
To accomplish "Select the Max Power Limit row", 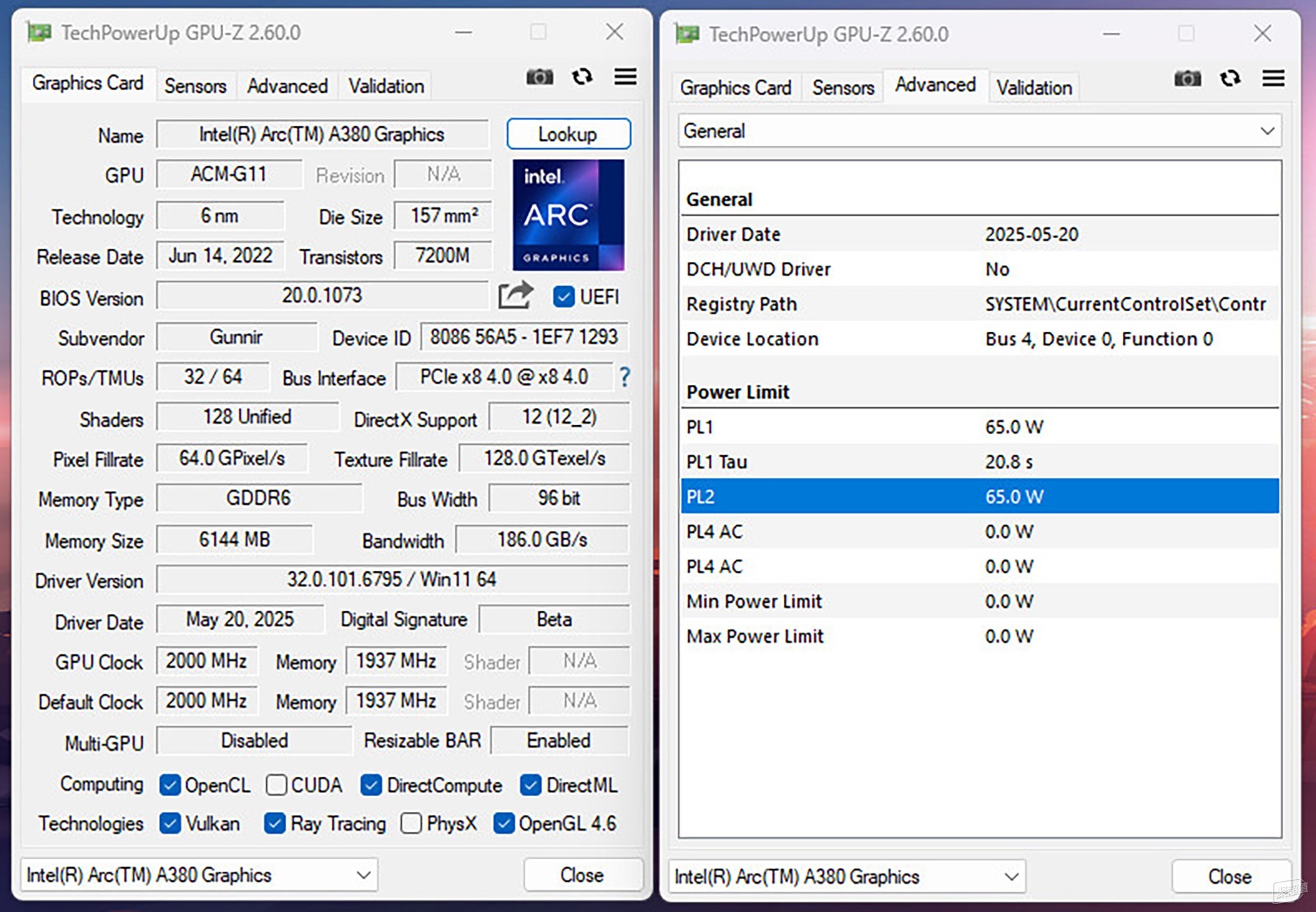I will pos(980,636).
